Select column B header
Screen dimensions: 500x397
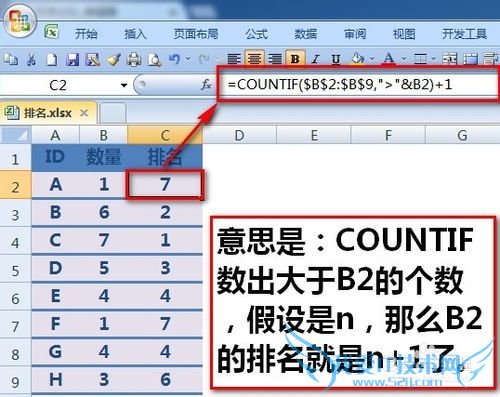pos(104,135)
